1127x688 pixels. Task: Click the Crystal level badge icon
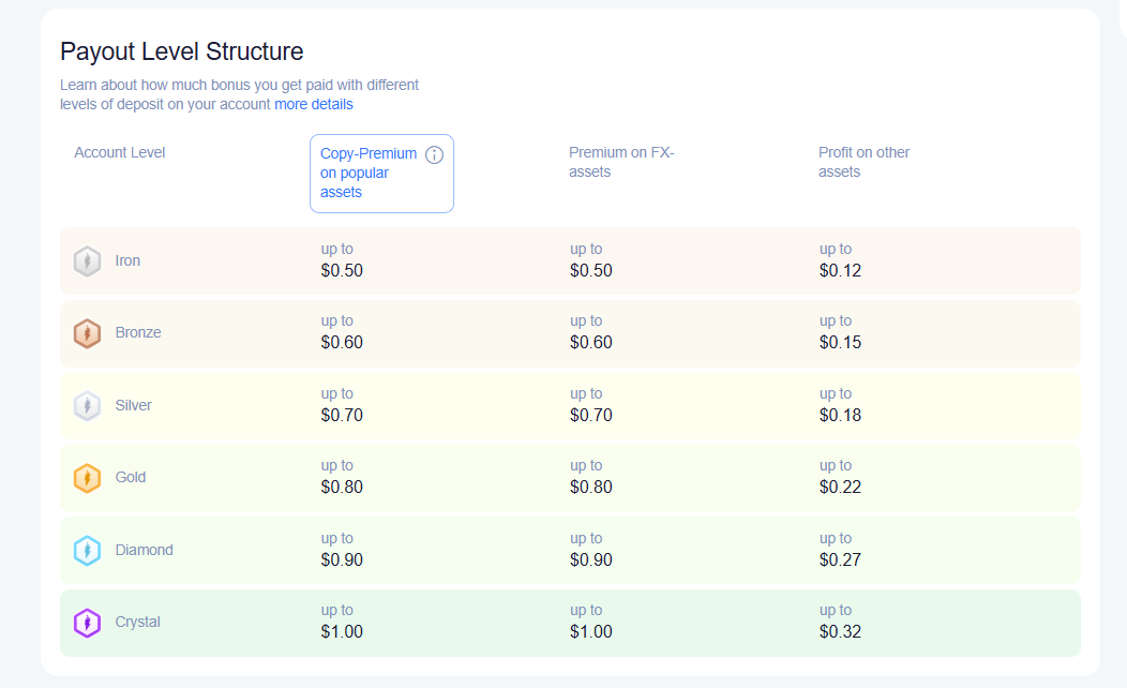pyautogui.click(x=87, y=623)
